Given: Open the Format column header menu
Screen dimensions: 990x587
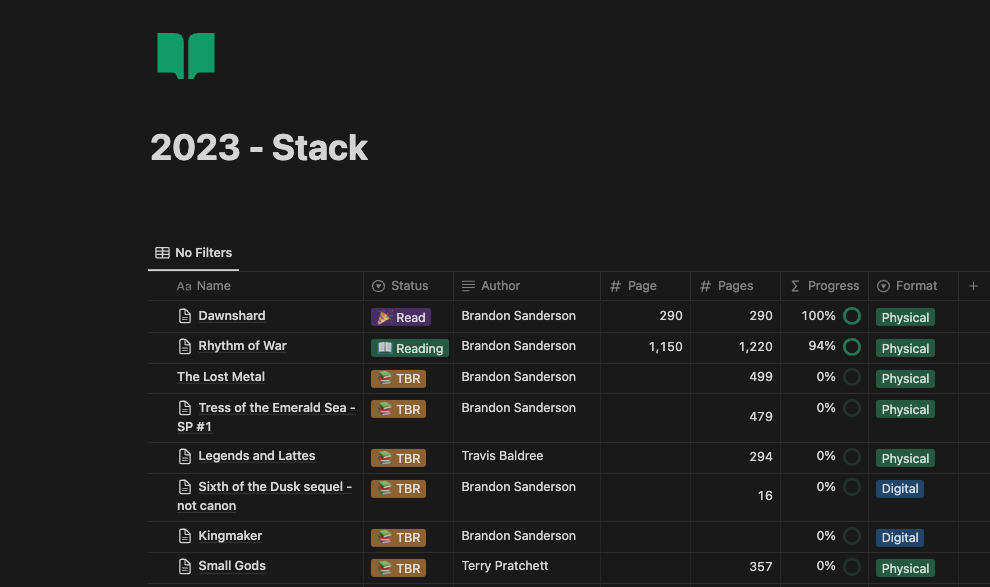Looking at the screenshot, I should click(x=913, y=286).
